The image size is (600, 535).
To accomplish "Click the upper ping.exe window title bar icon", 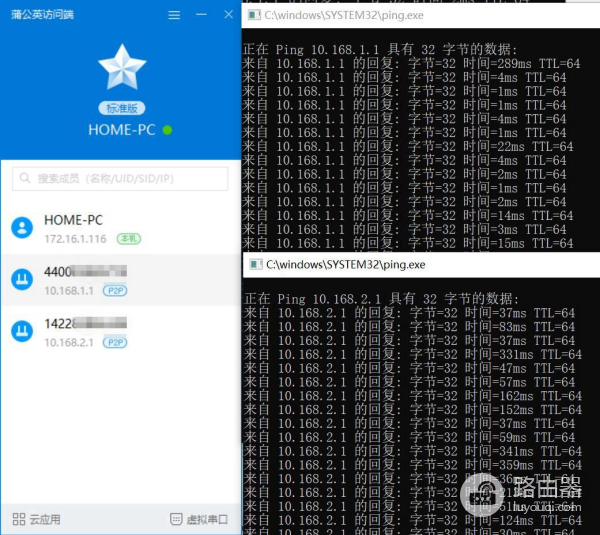I will point(254,16).
